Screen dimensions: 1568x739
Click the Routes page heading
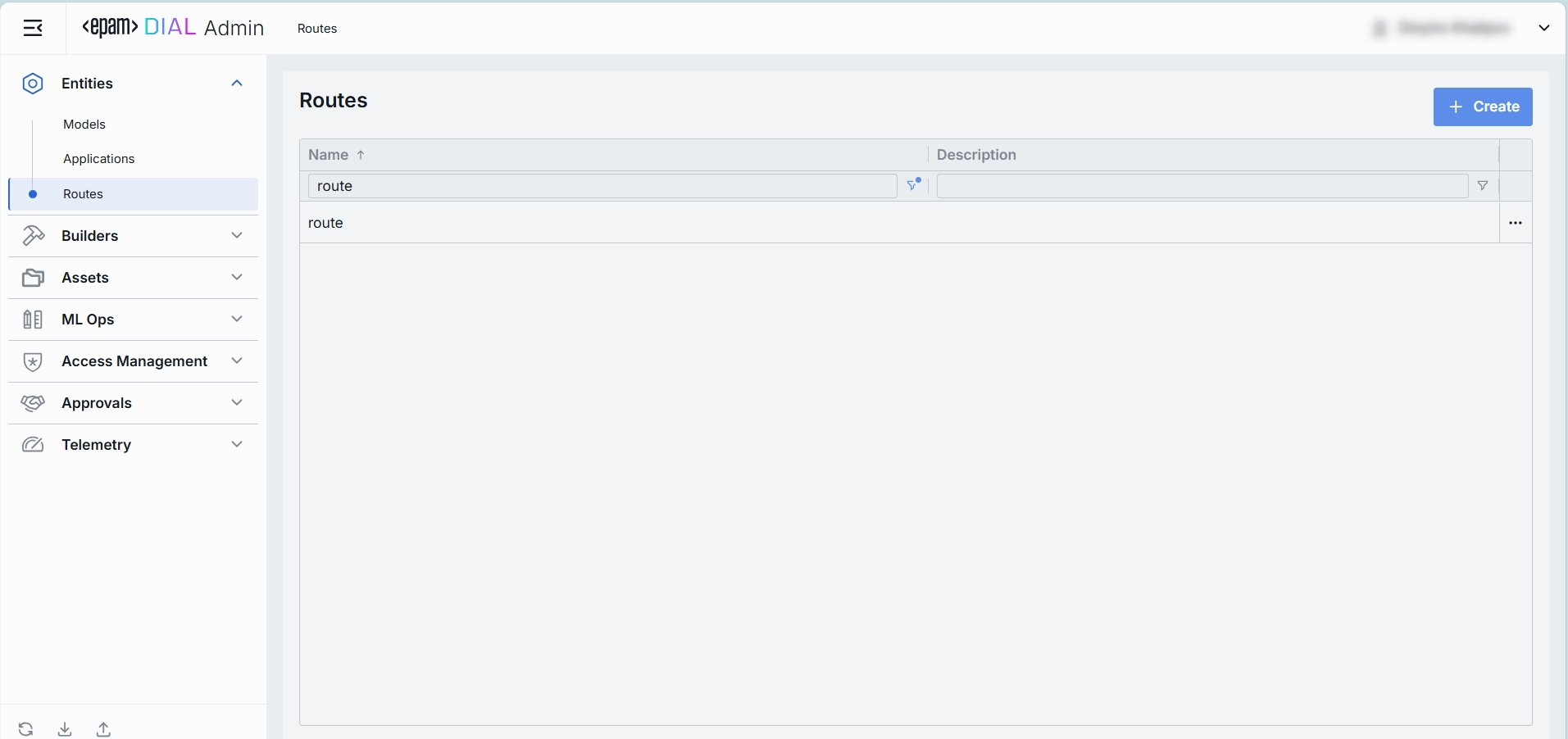coord(334,101)
